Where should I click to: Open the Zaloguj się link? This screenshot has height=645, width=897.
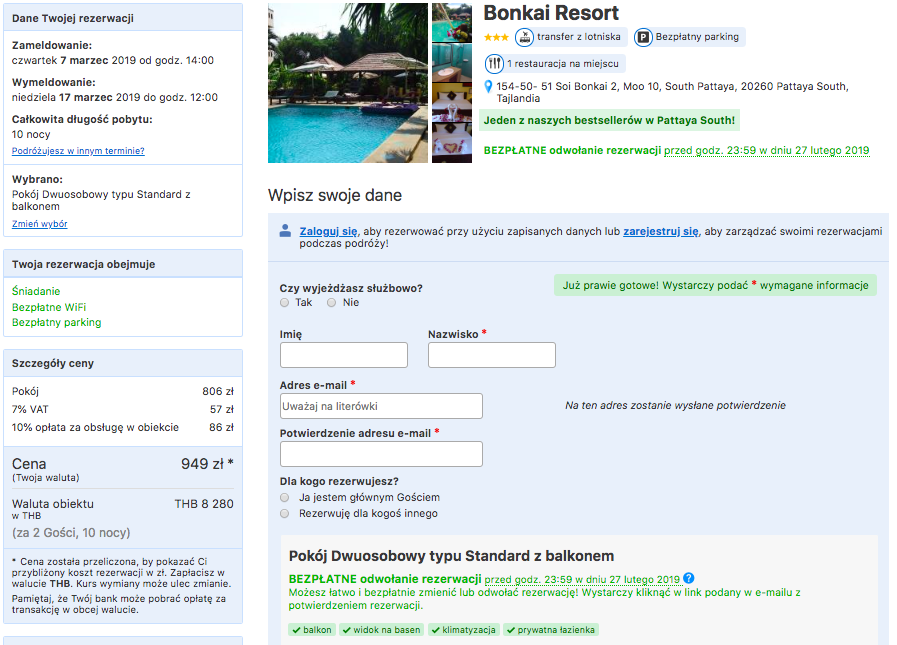click(328, 231)
